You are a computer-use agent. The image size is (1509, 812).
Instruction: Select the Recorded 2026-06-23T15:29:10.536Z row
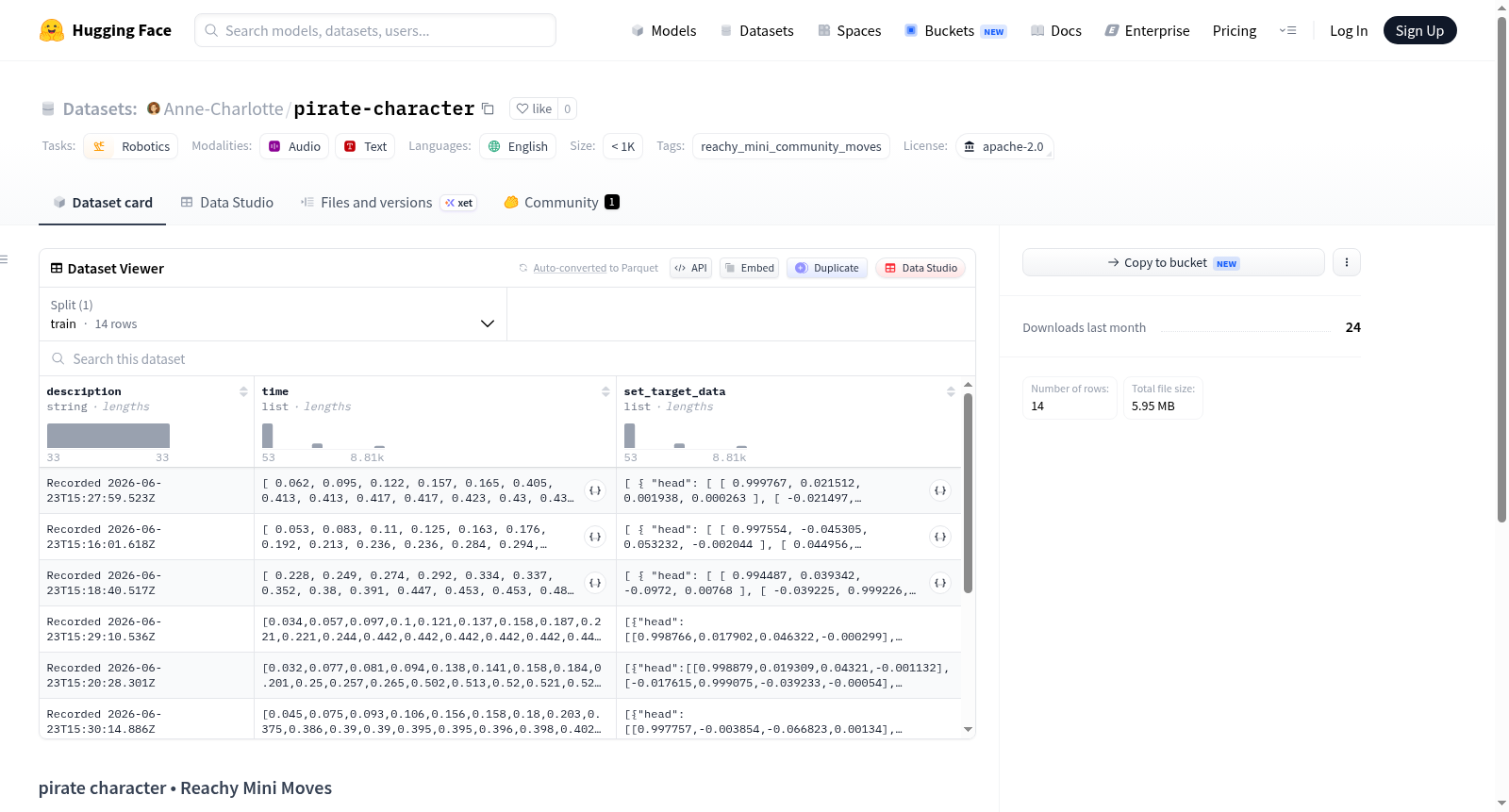pyautogui.click(x=500, y=629)
